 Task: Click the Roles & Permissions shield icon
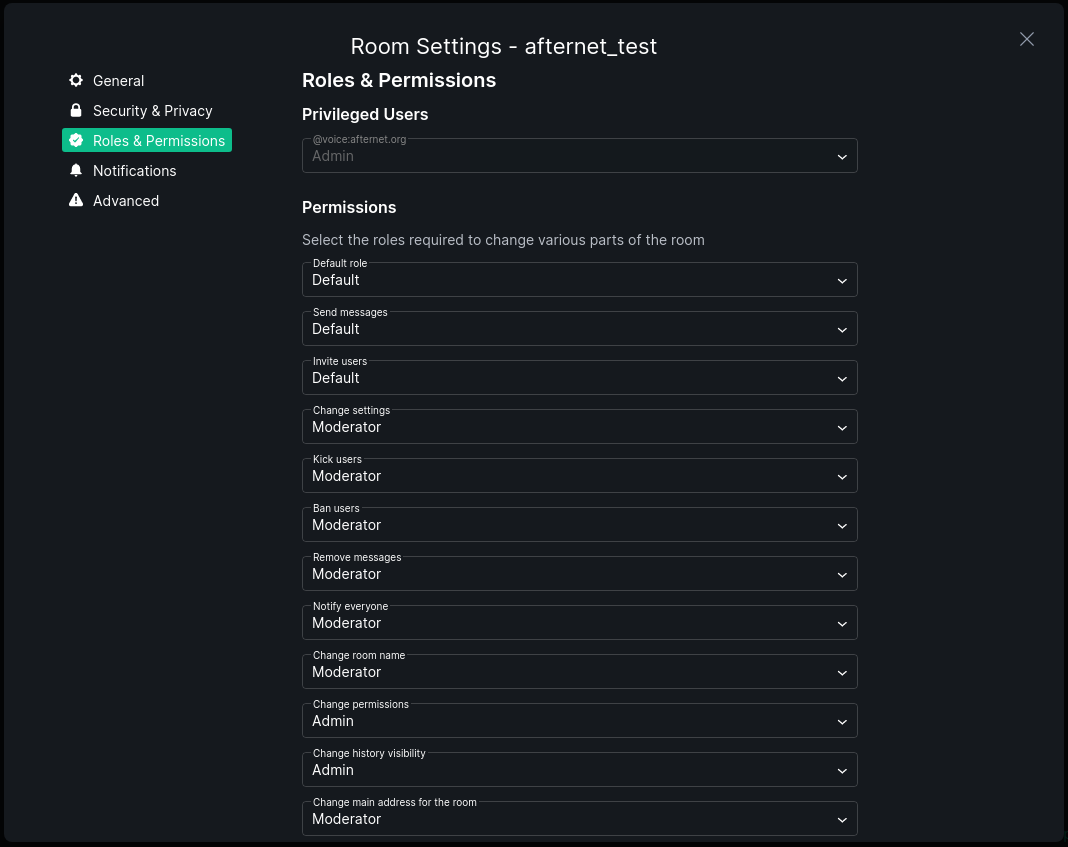point(76,141)
